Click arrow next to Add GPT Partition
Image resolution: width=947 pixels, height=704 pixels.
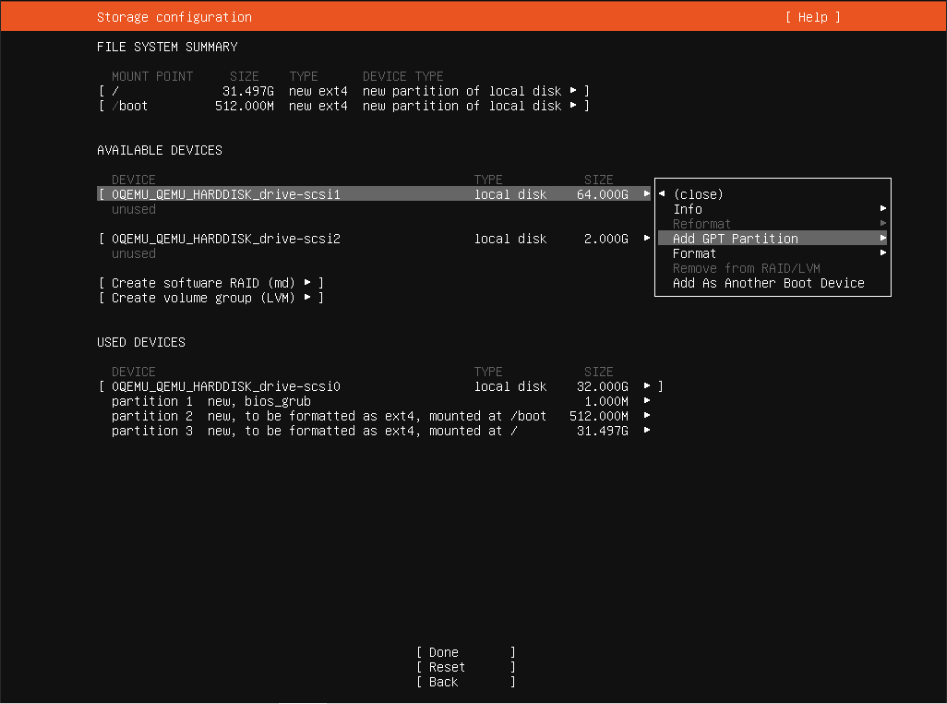(883, 239)
